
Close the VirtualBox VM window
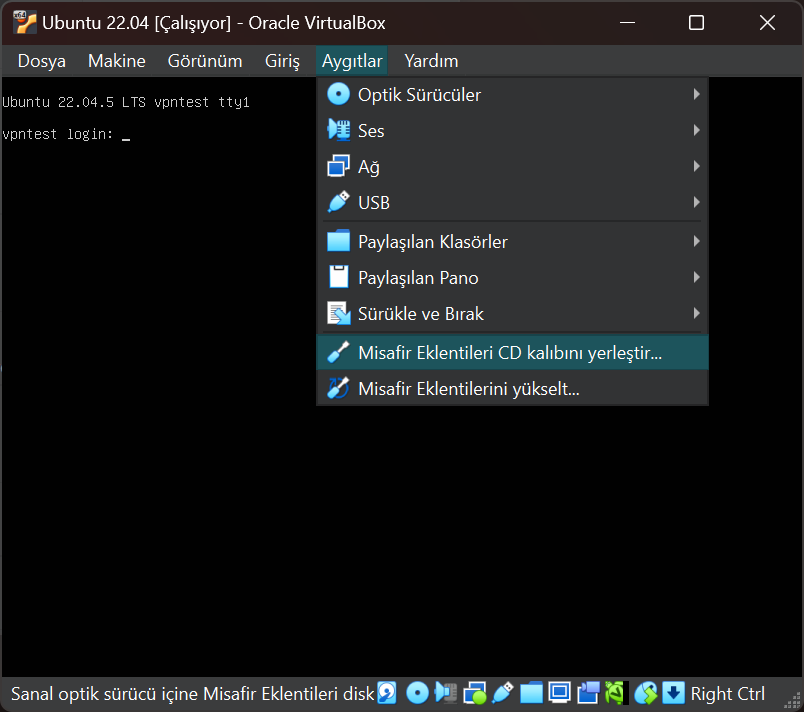tap(767, 23)
